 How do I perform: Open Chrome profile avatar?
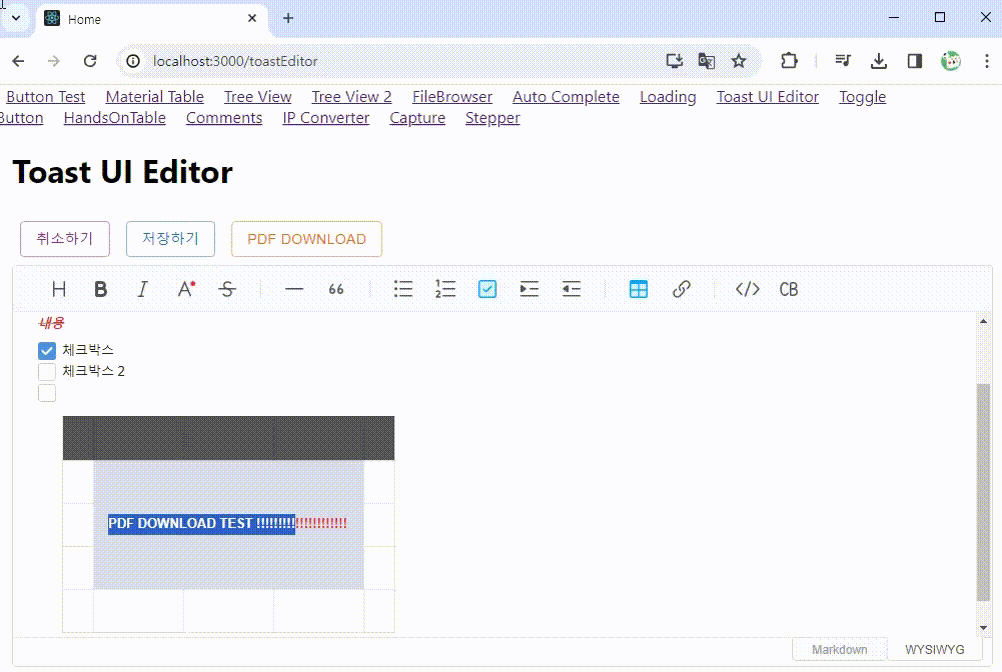tap(951, 61)
